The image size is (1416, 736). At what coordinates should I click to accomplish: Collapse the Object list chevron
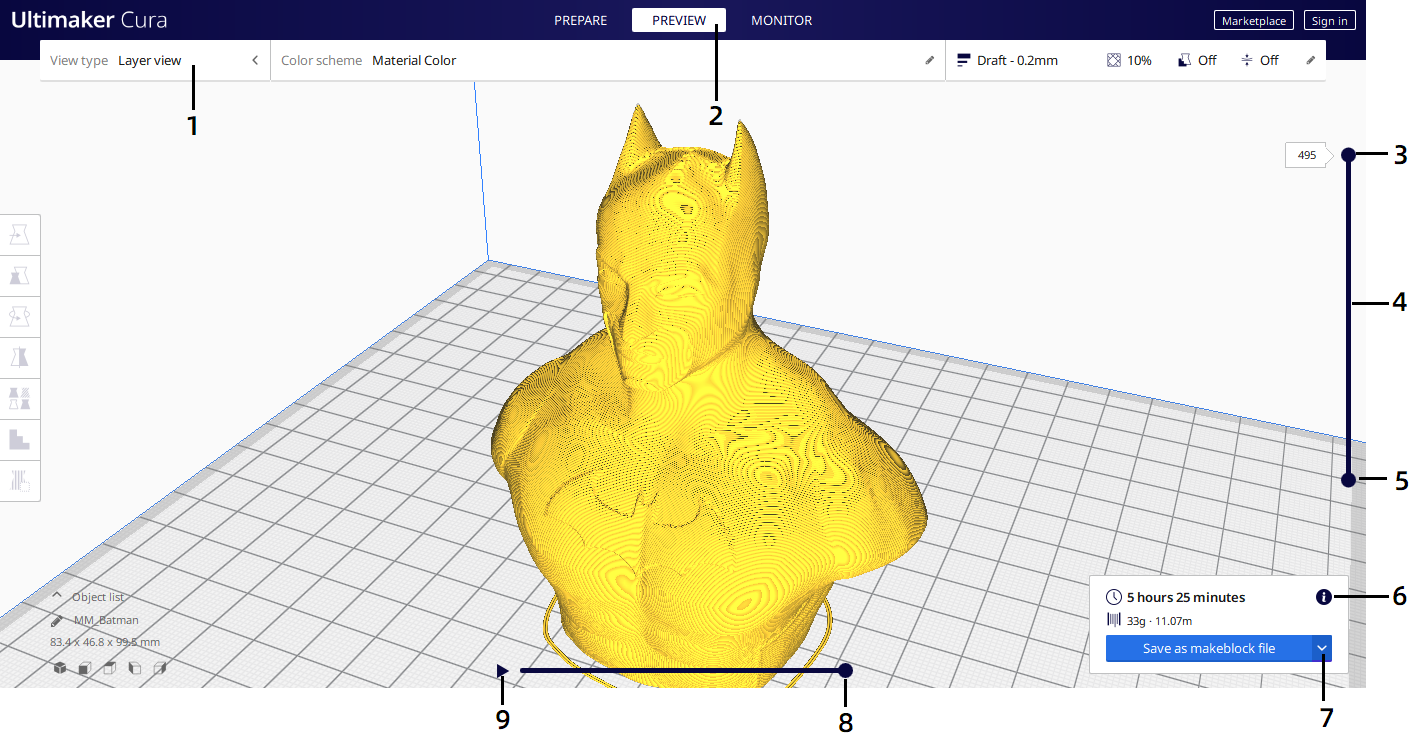[x=57, y=596]
